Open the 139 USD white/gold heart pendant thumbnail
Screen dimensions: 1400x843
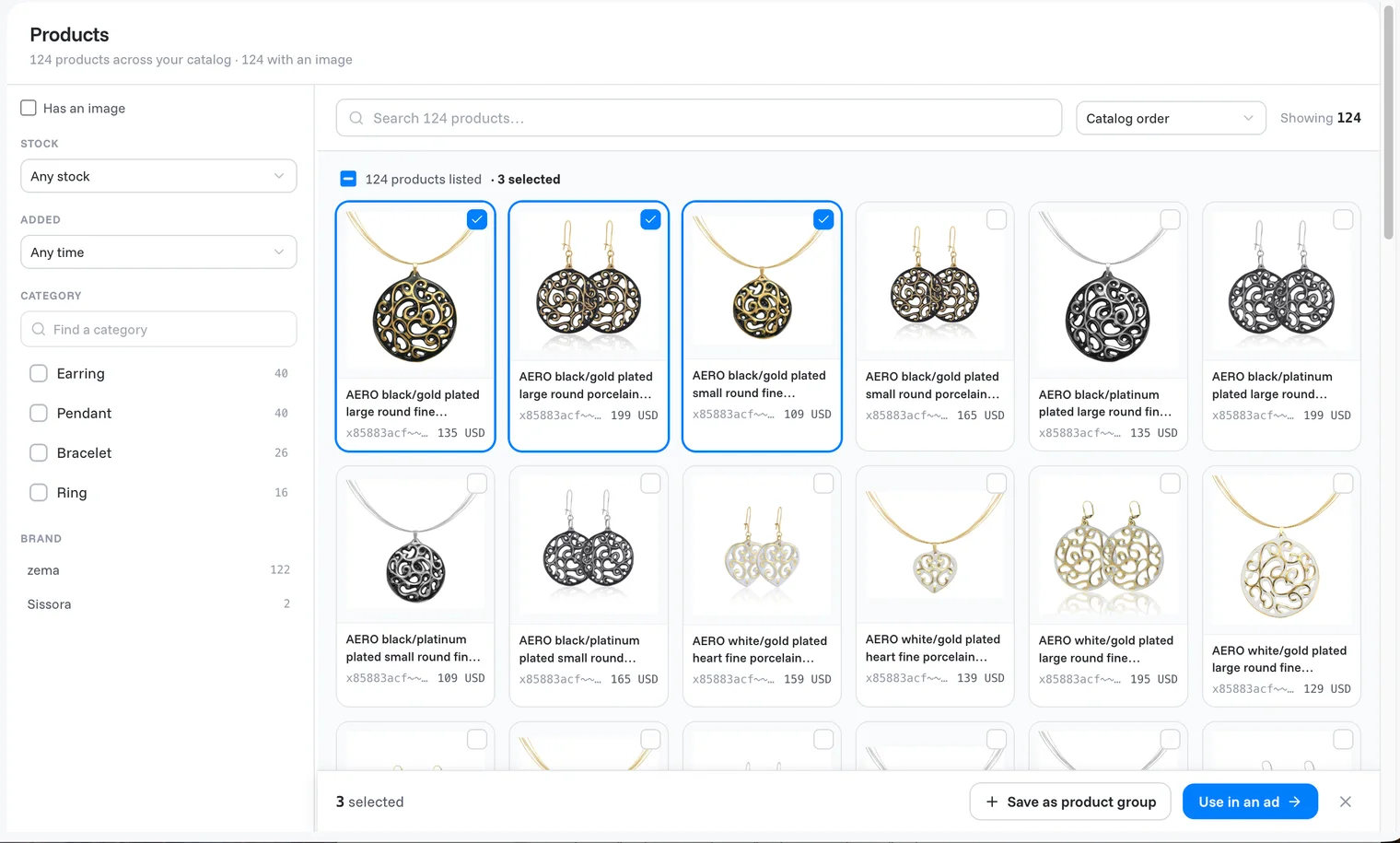click(935, 546)
